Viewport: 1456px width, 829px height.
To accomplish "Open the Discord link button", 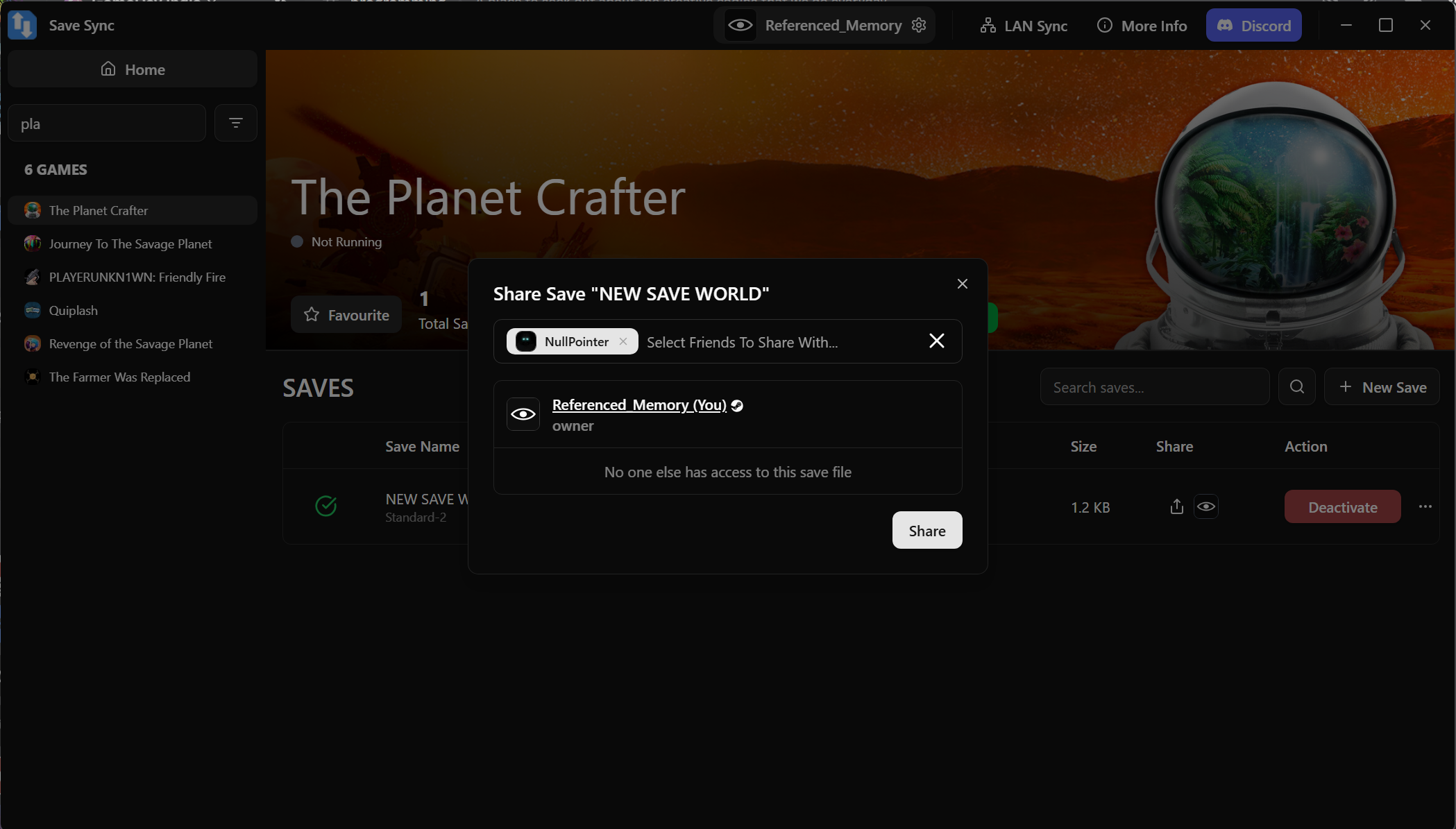I will pos(1253,26).
